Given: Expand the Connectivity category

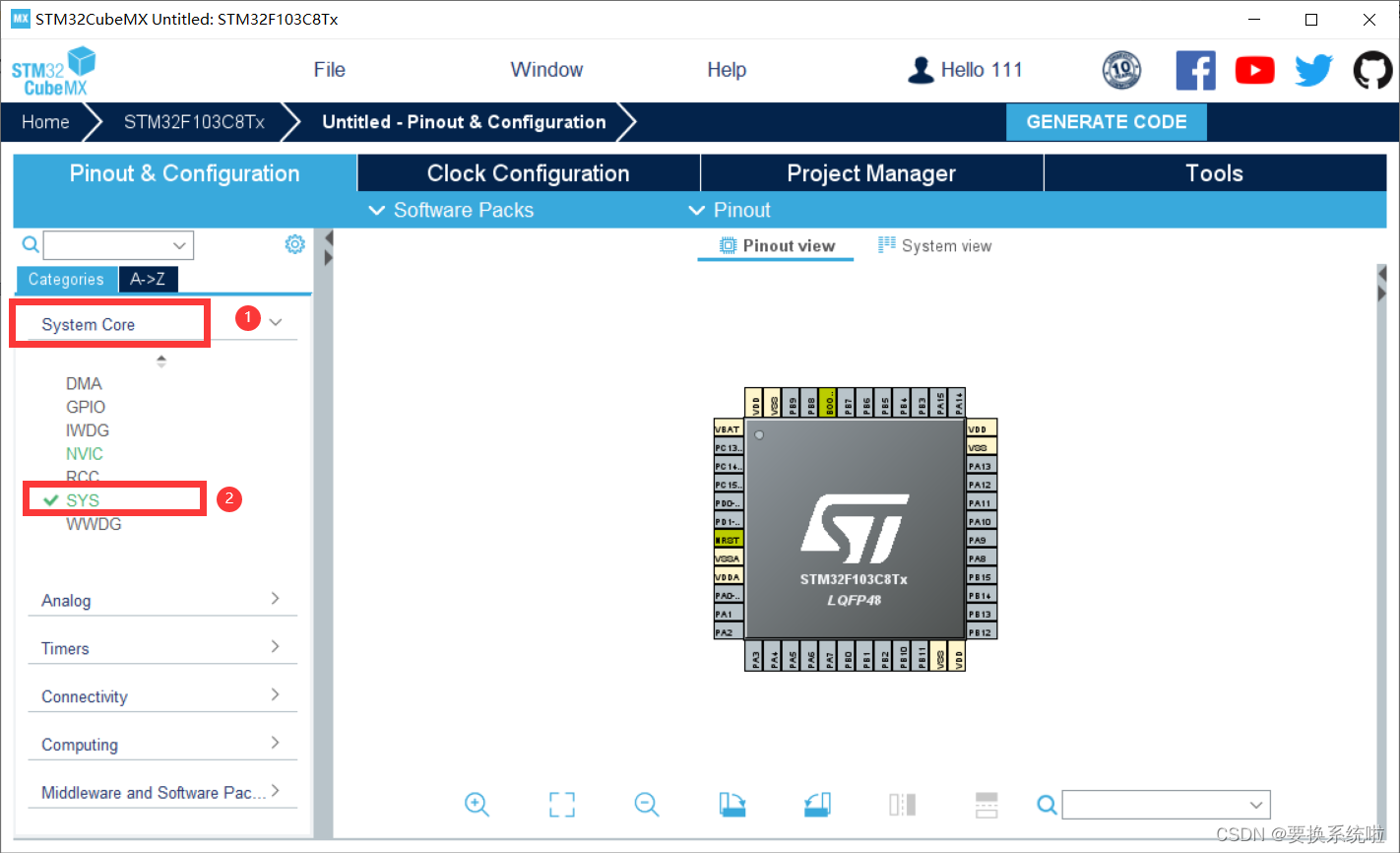Looking at the screenshot, I should pos(162,696).
